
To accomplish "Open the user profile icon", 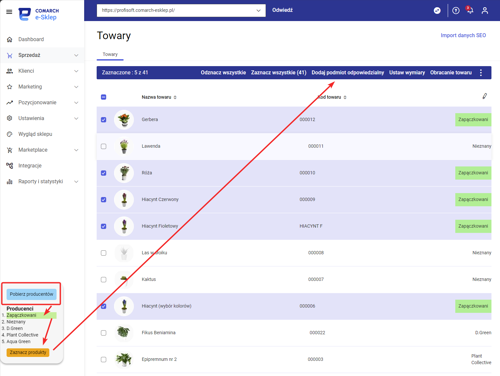I will pos(485,11).
